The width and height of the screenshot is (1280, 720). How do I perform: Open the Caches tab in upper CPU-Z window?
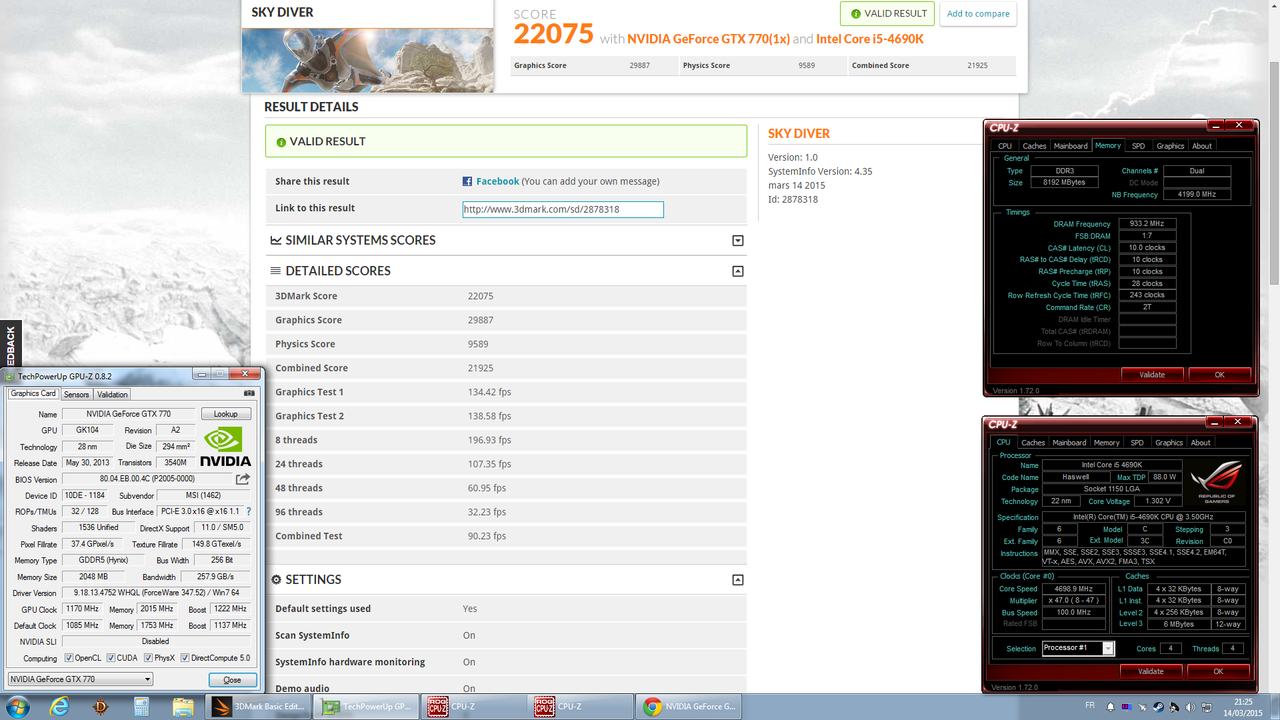coord(1034,146)
